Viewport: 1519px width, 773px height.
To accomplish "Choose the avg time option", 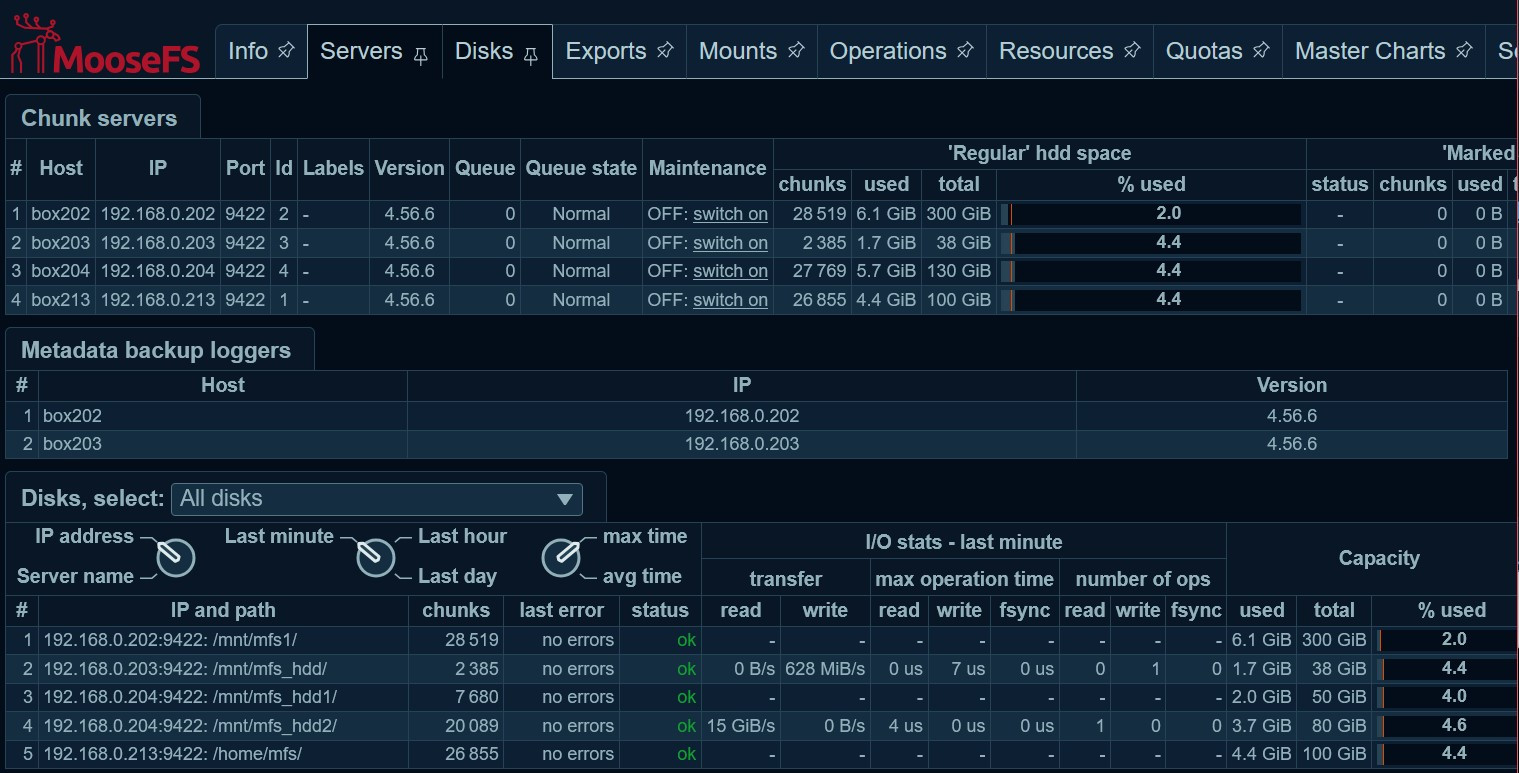I will coord(642,576).
